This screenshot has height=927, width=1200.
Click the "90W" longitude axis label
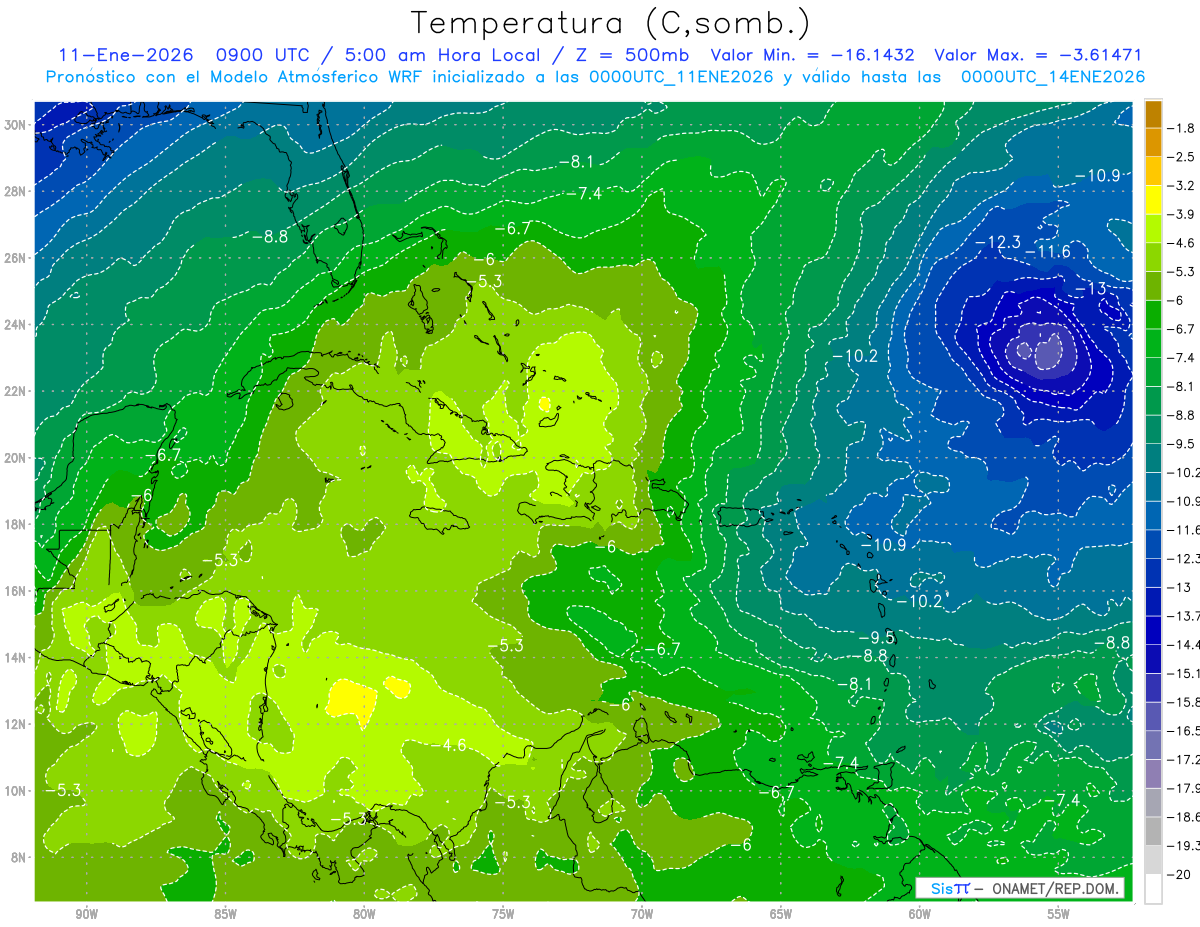(86, 914)
